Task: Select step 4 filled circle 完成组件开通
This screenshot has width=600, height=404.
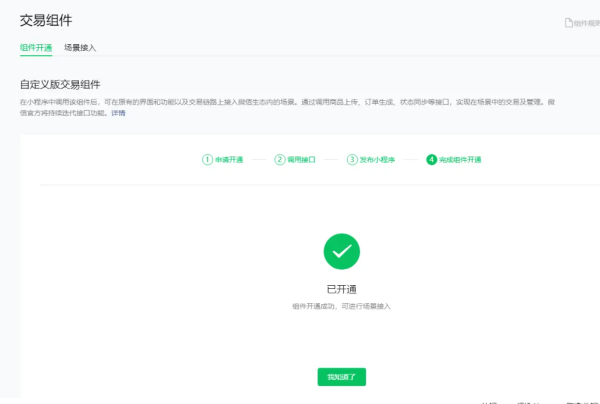Action: [x=431, y=159]
